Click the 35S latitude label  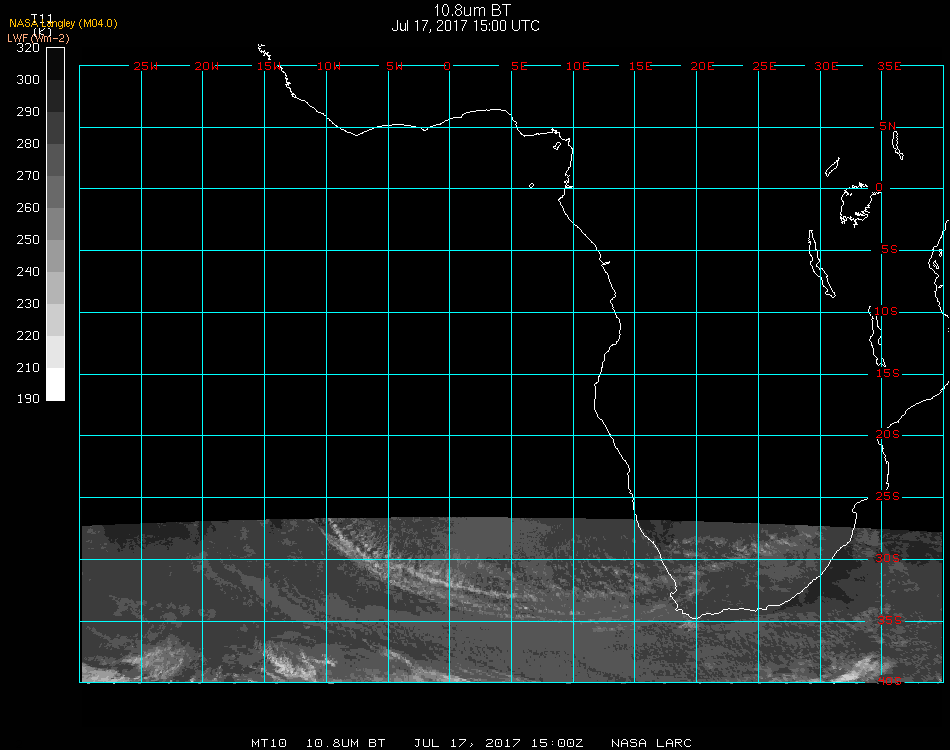(889, 620)
